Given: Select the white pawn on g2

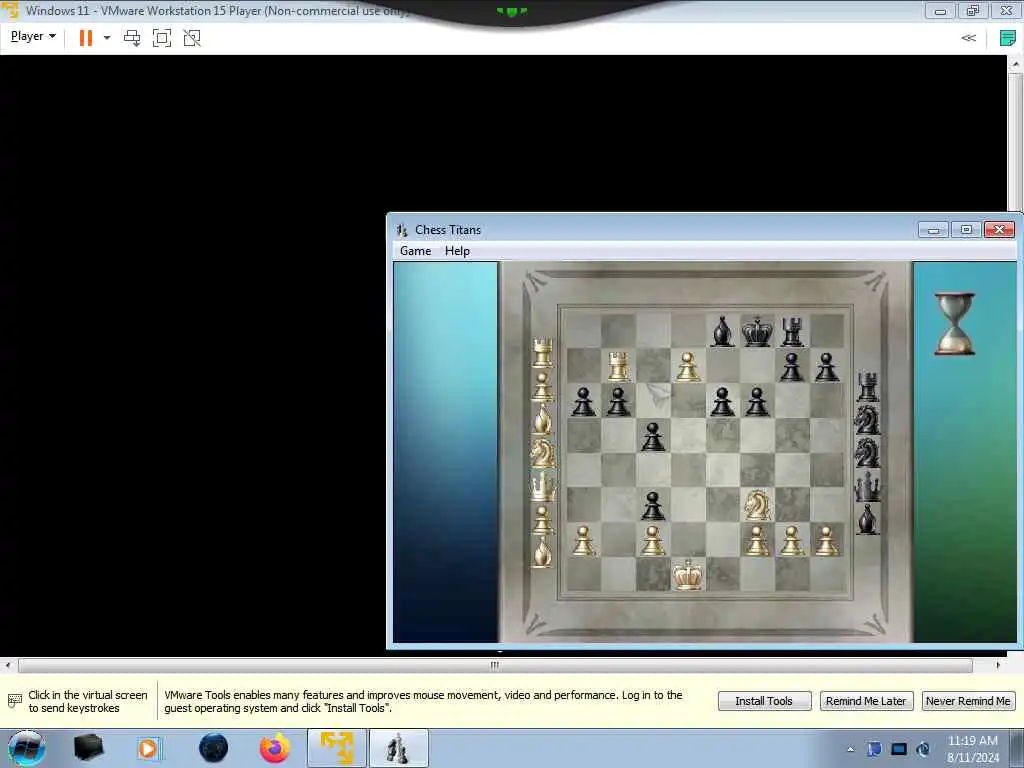Looking at the screenshot, I should coord(792,541).
